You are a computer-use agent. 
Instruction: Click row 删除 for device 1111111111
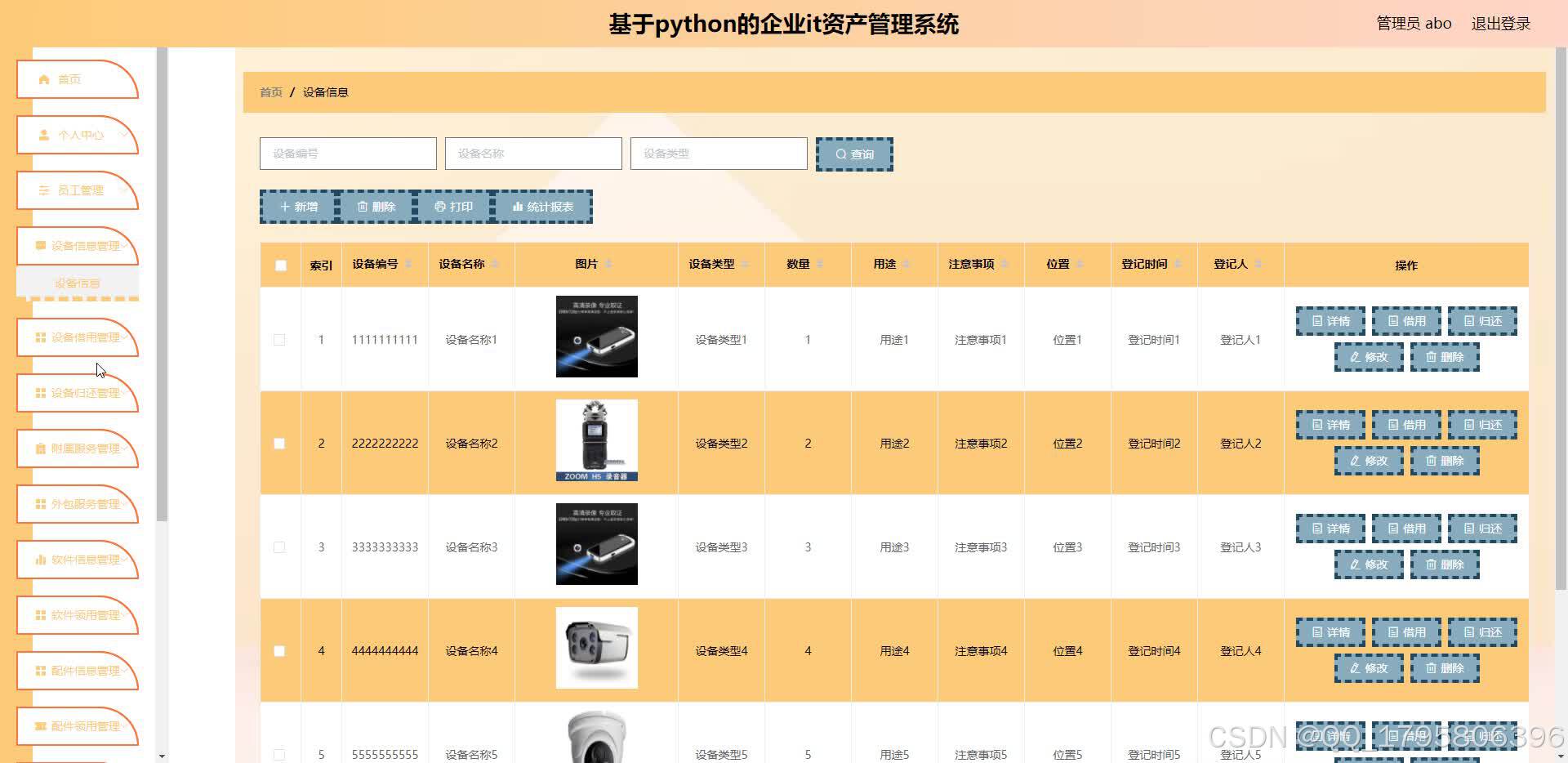(x=1445, y=357)
